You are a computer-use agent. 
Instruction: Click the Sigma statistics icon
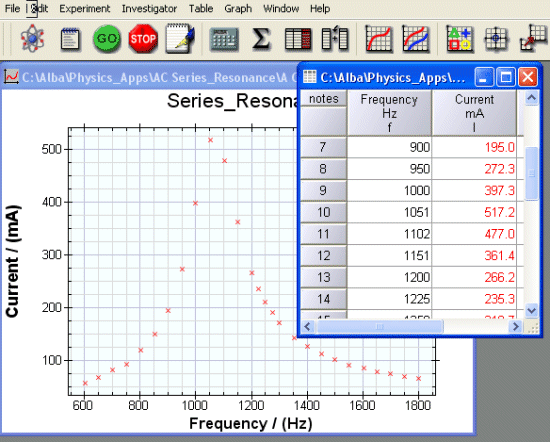(x=261, y=38)
